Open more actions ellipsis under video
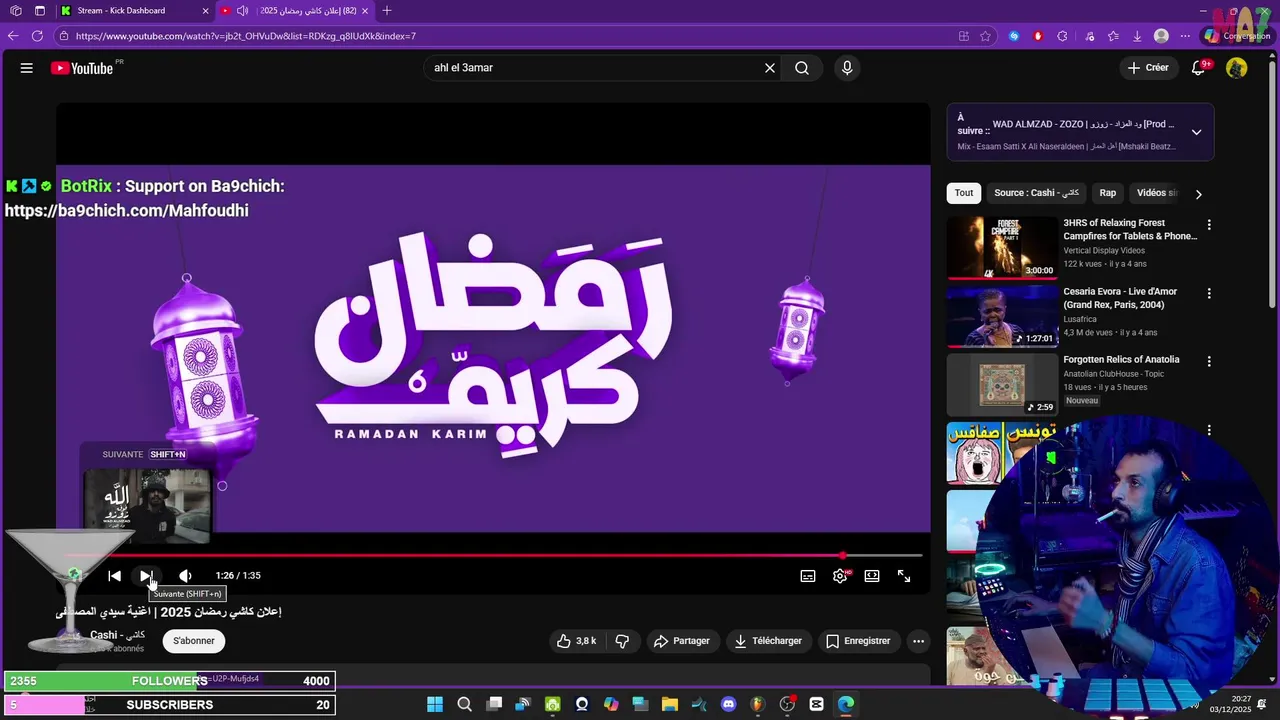This screenshot has height=720, width=1280. point(918,641)
